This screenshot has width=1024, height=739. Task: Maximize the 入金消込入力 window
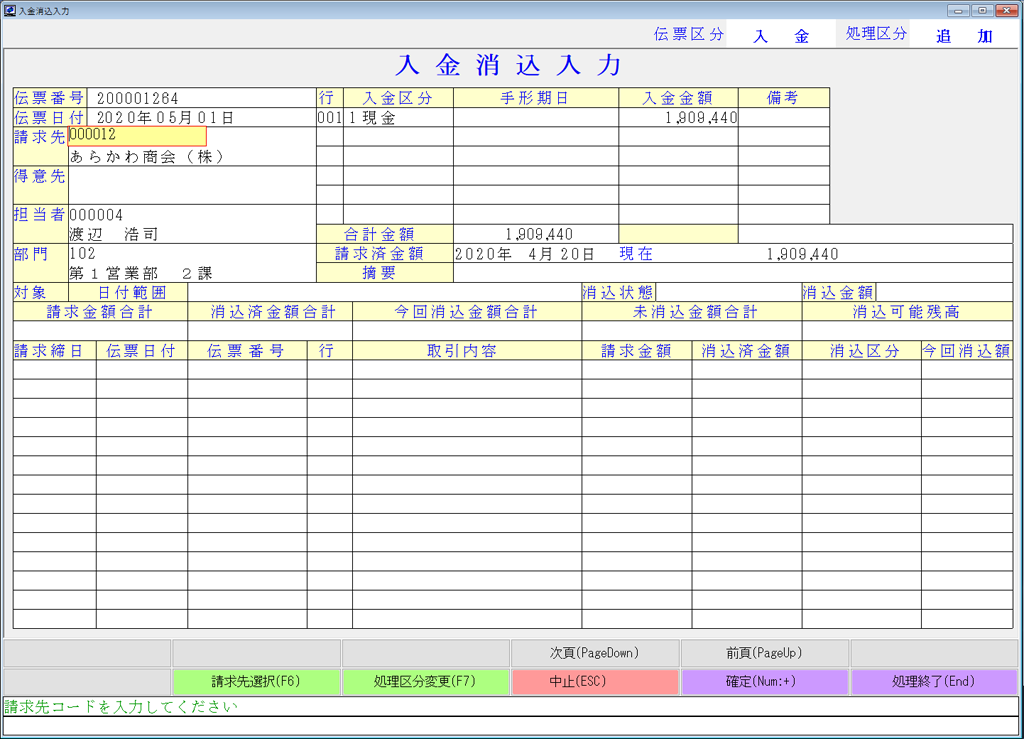(x=983, y=10)
